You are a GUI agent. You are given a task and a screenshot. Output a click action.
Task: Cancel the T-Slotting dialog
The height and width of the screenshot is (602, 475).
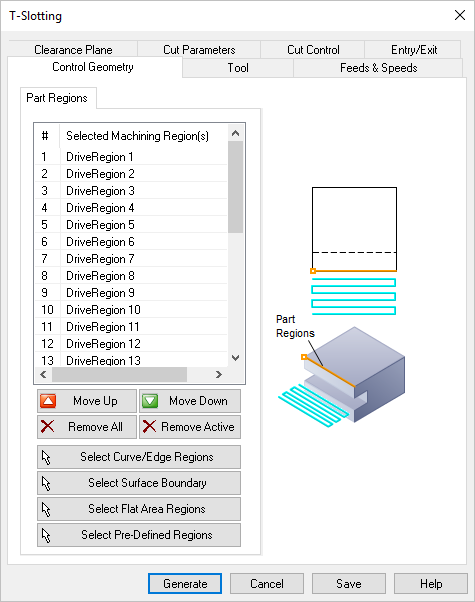tap(267, 584)
